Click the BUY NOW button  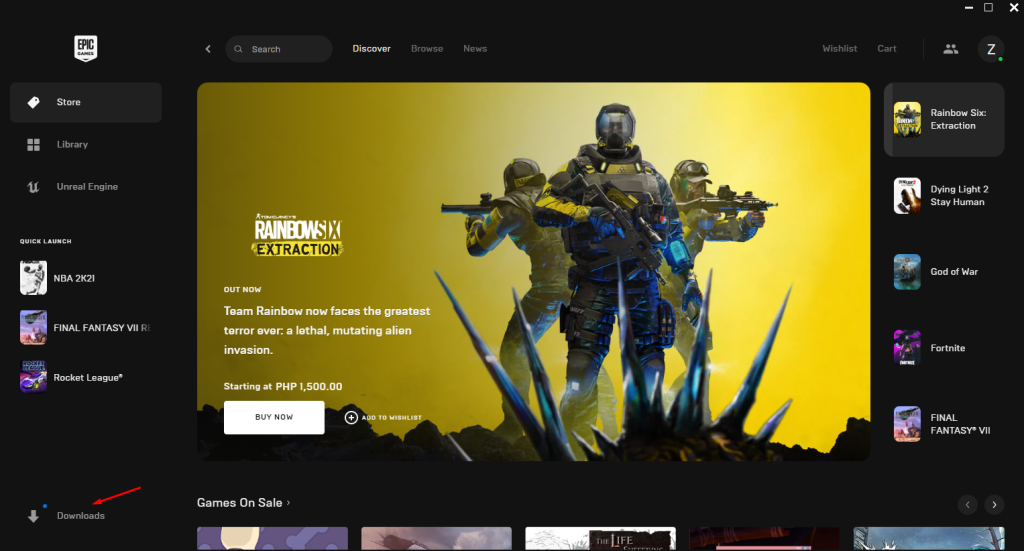274,417
